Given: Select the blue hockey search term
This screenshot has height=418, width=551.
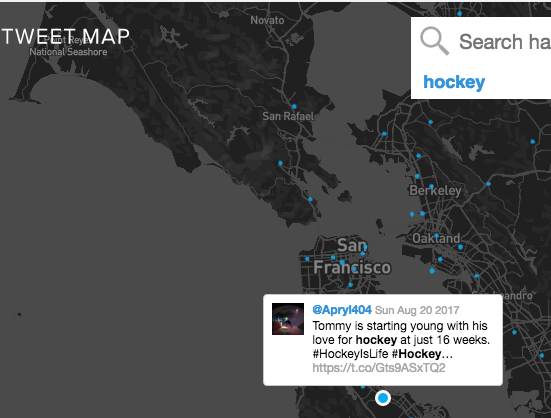Looking at the screenshot, I should 454,82.
